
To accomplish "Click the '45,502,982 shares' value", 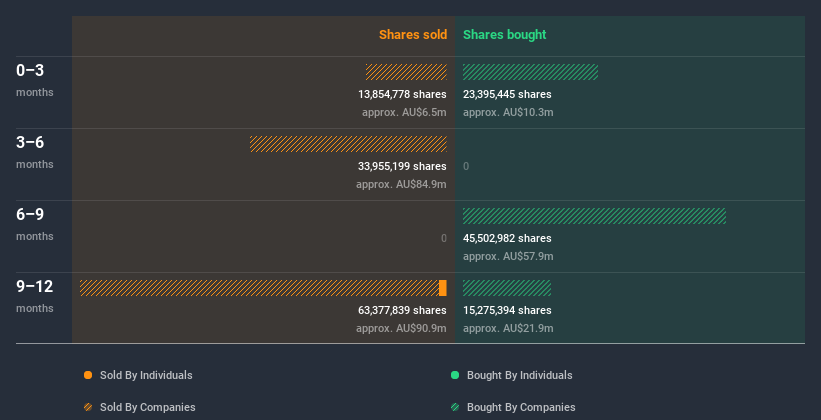I will 507,238.
